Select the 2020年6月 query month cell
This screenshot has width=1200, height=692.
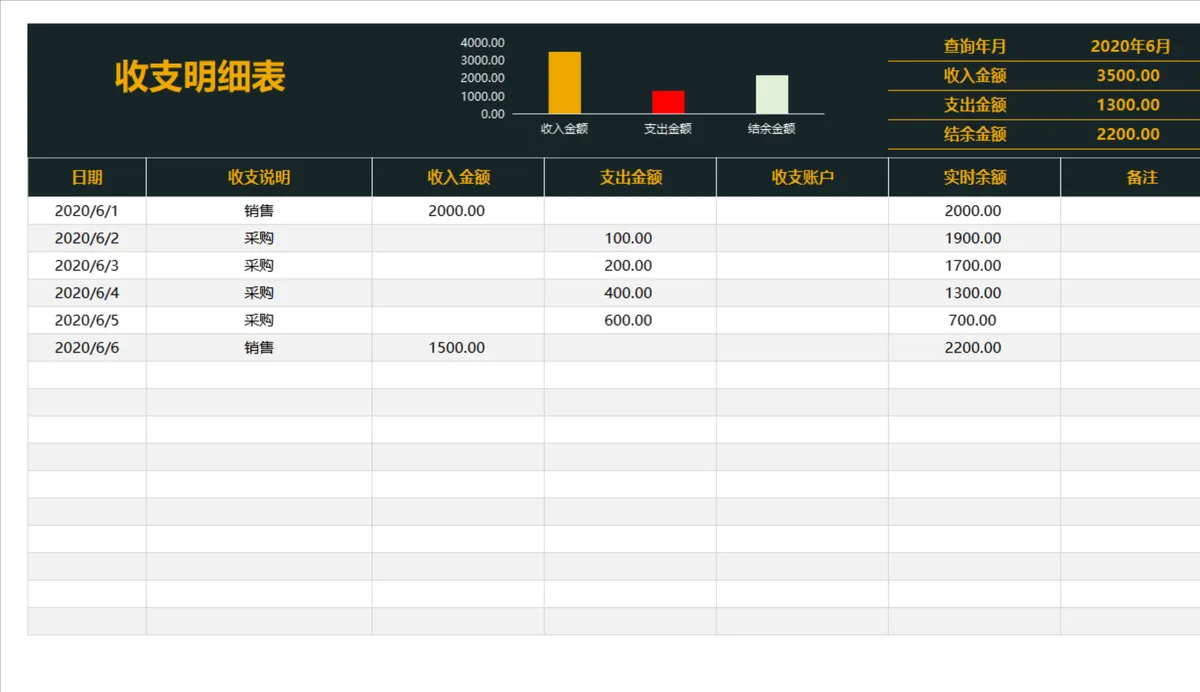coord(1130,46)
